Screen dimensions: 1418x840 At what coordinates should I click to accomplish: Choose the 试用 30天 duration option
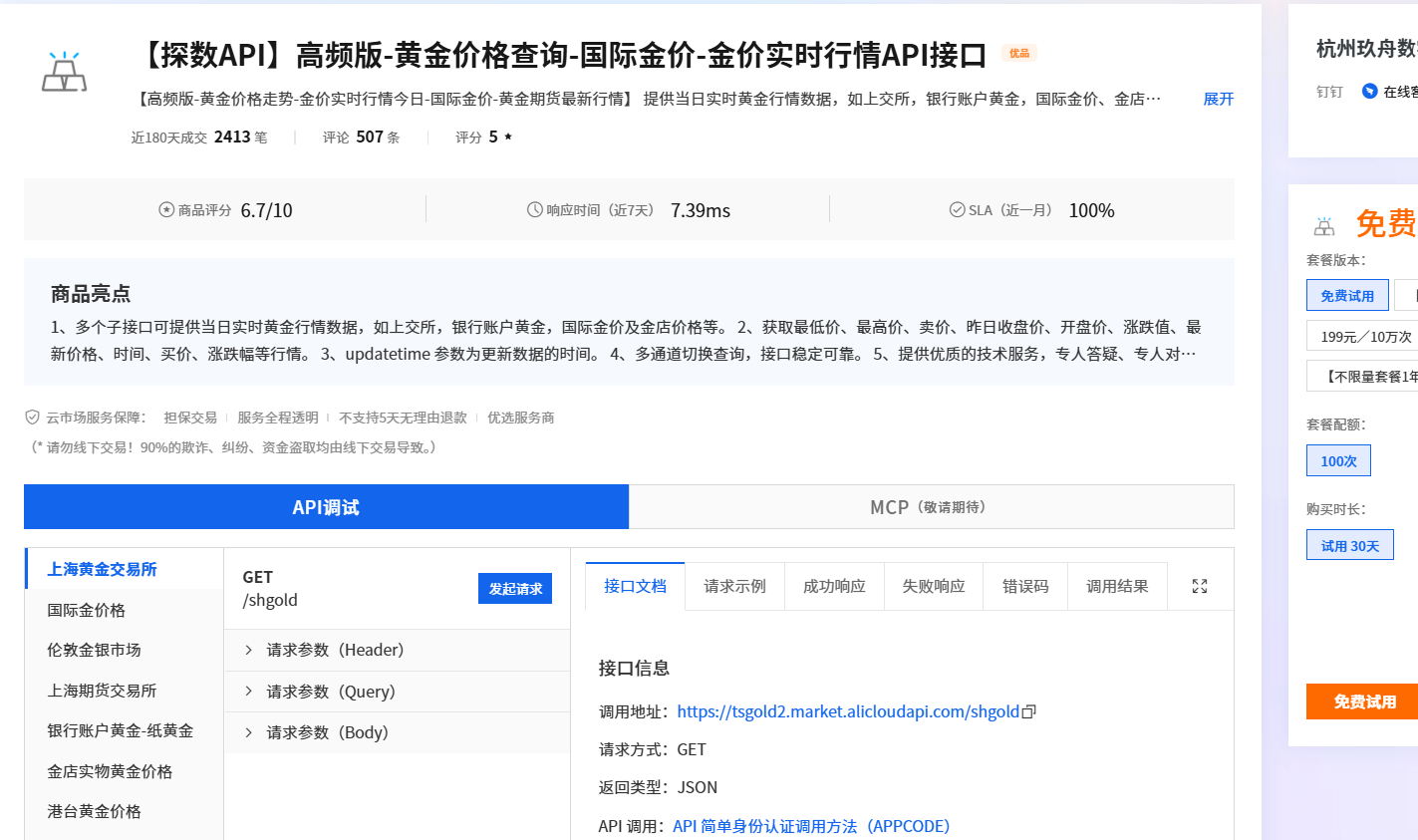pos(1349,544)
